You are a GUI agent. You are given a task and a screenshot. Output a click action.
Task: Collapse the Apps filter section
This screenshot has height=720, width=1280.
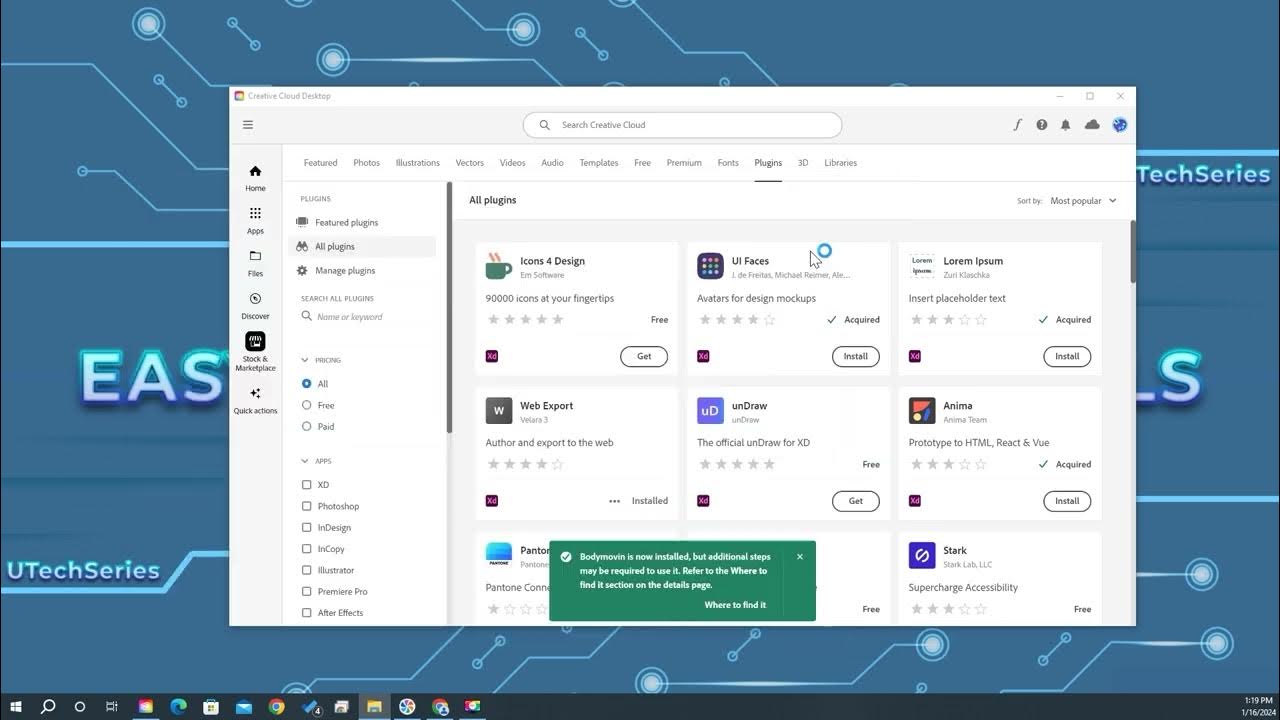tap(305, 461)
